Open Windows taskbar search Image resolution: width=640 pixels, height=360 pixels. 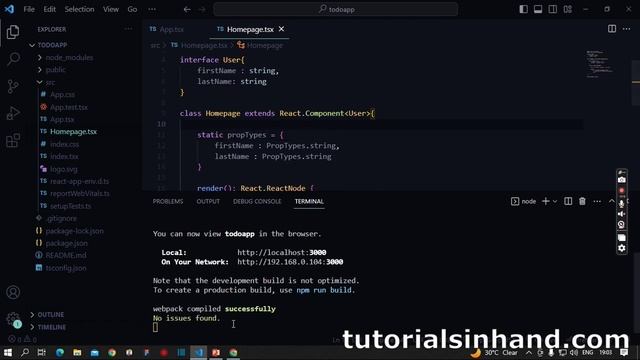pos(25,352)
